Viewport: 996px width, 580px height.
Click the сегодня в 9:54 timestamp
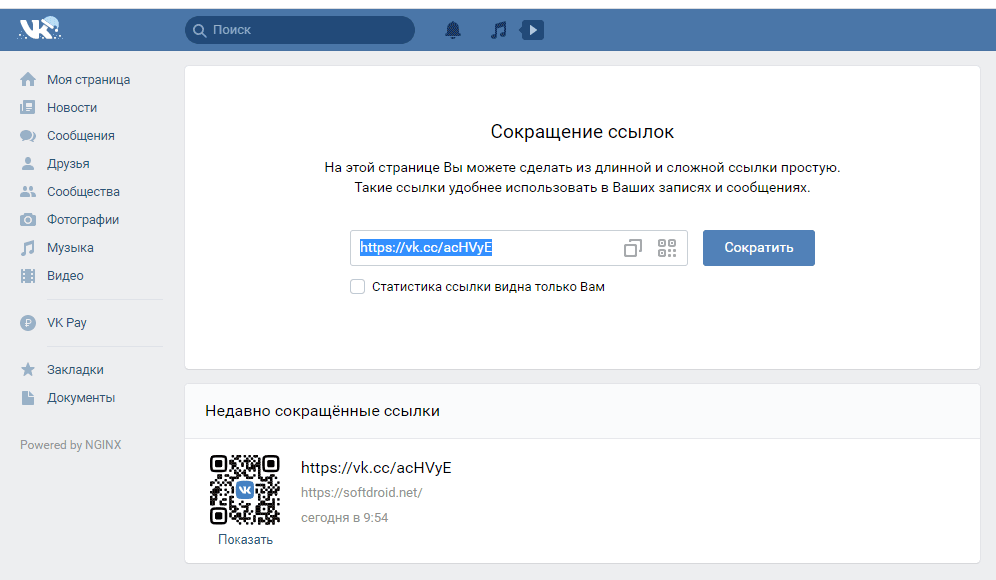[344, 518]
